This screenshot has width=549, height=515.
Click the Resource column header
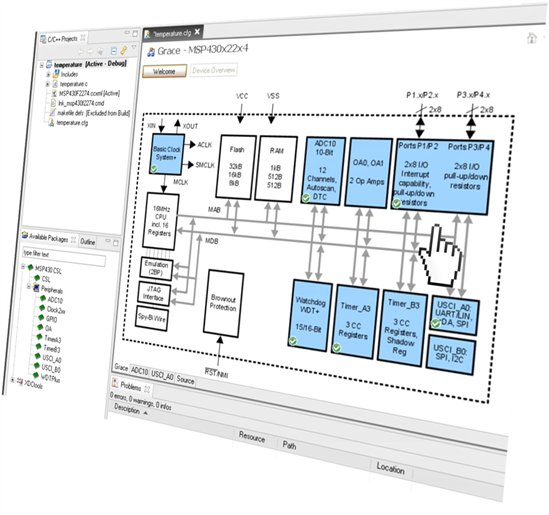click(252, 437)
